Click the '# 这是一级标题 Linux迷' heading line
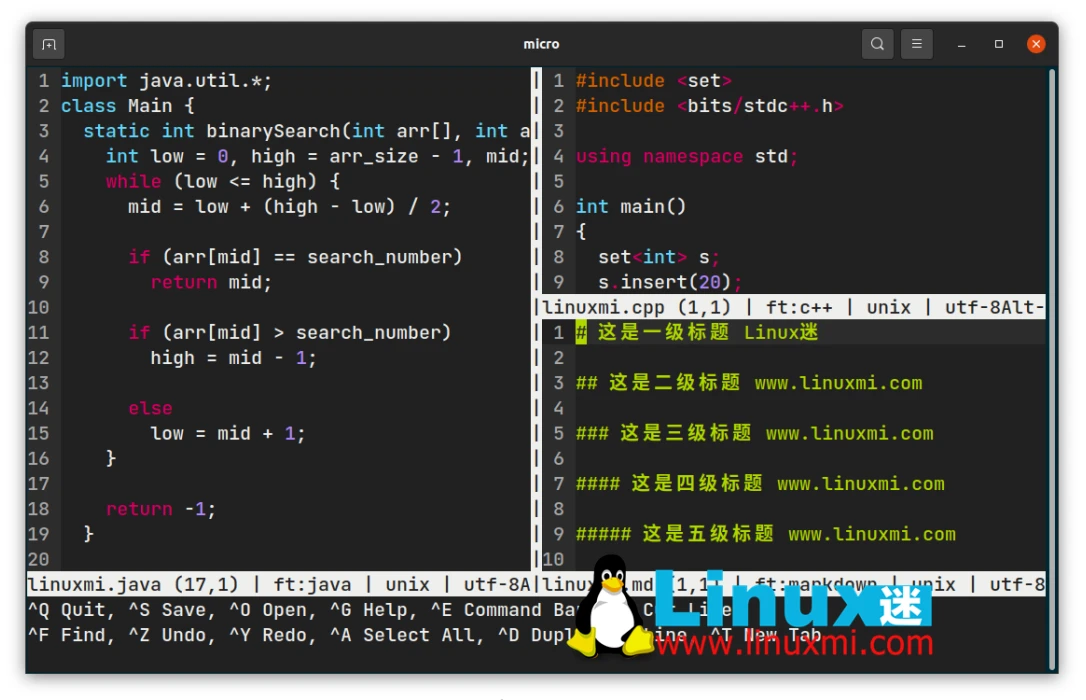The height and width of the screenshot is (700, 1086). (x=697, y=332)
